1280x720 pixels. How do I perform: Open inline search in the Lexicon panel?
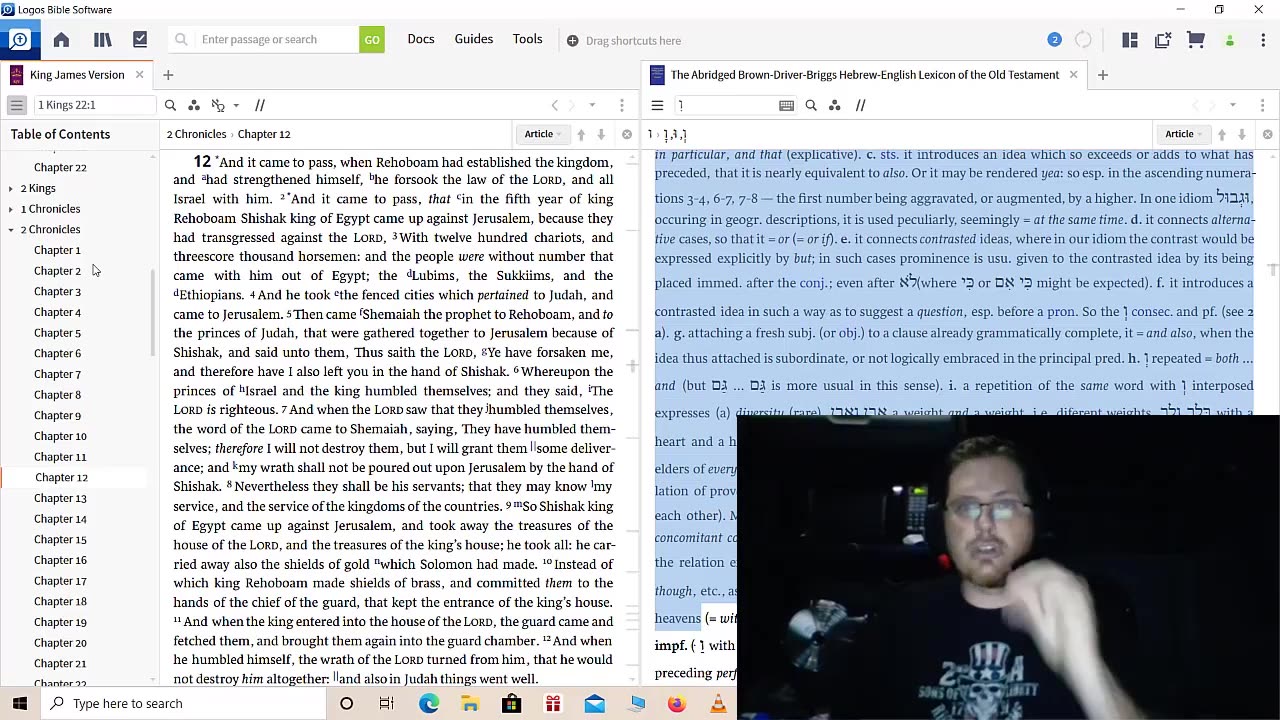[x=811, y=105]
